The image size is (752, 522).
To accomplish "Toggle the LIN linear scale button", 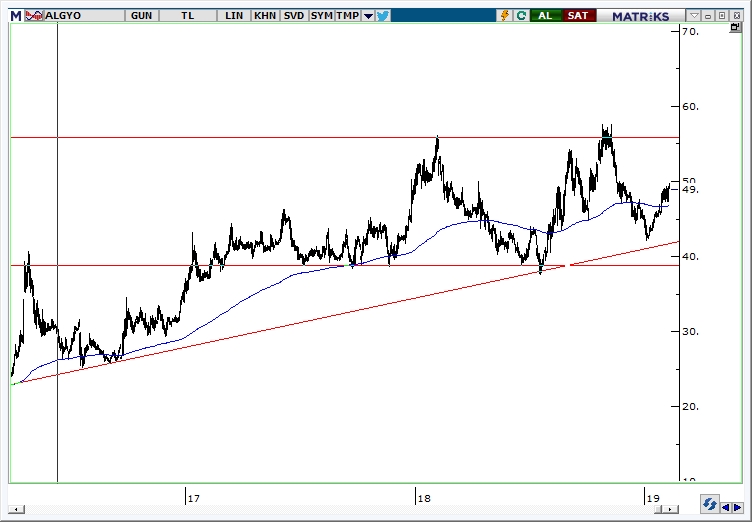I will click(234, 16).
